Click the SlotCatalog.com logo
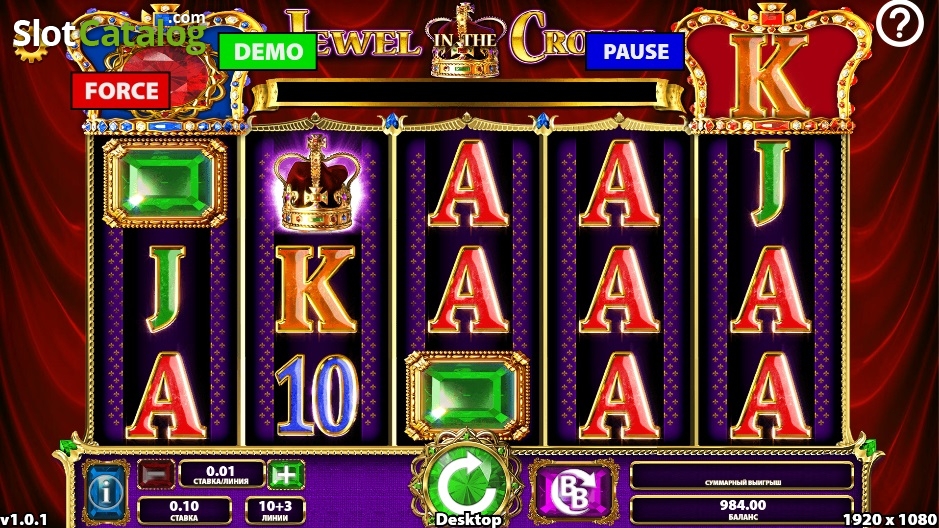Viewport: 939px width, 528px height. 110,33
